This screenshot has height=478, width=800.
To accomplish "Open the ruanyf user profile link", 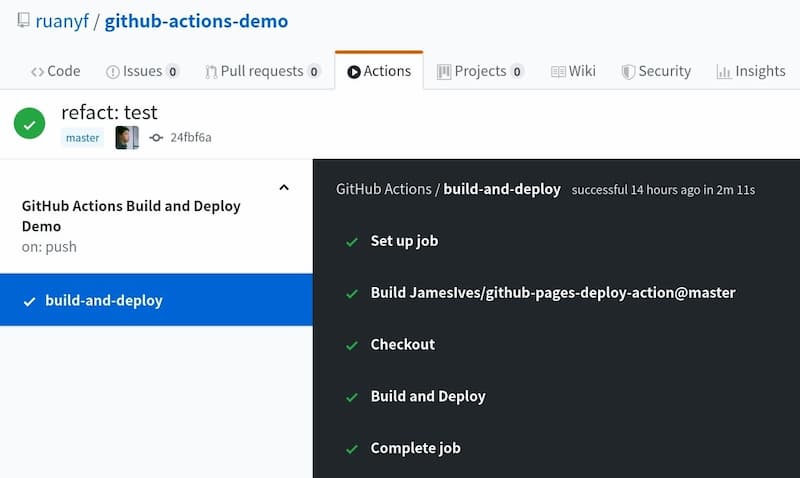I will (64, 20).
